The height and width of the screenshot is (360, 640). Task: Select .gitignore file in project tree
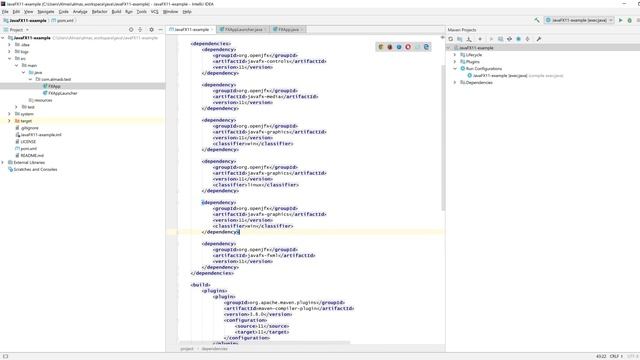[27, 128]
